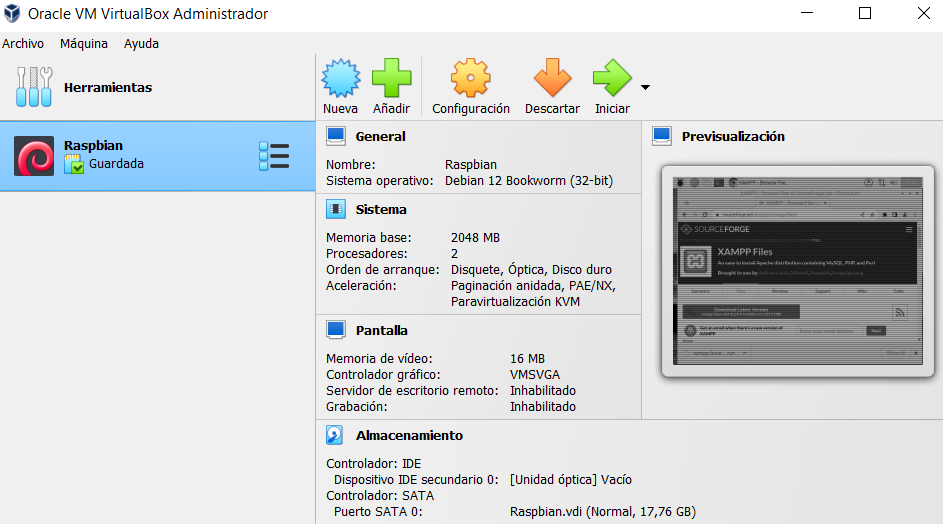Open the Pantalla section header
Screen dimensions: 943x524
pos(381,330)
